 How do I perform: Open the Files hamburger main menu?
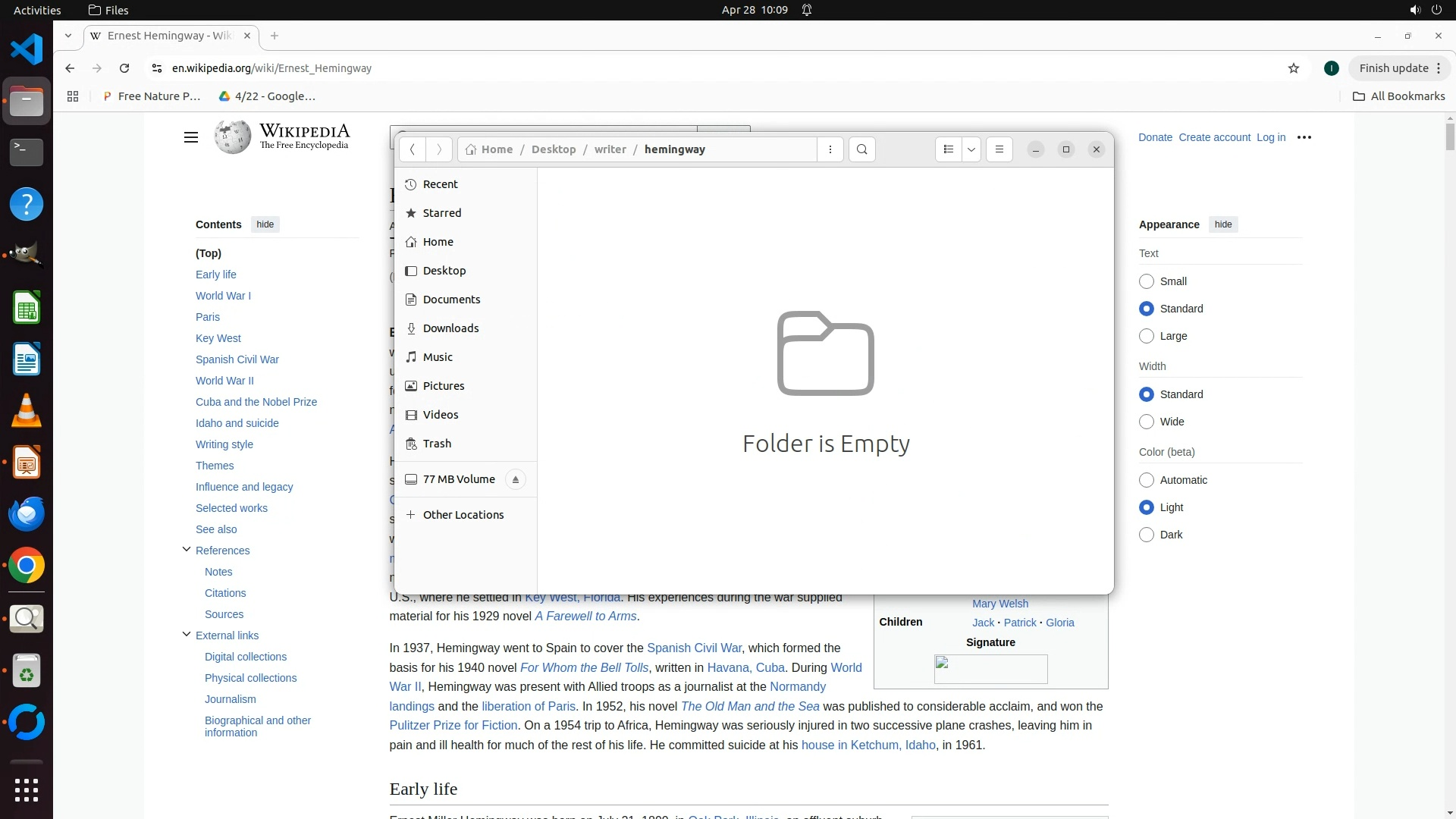tap(999, 149)
